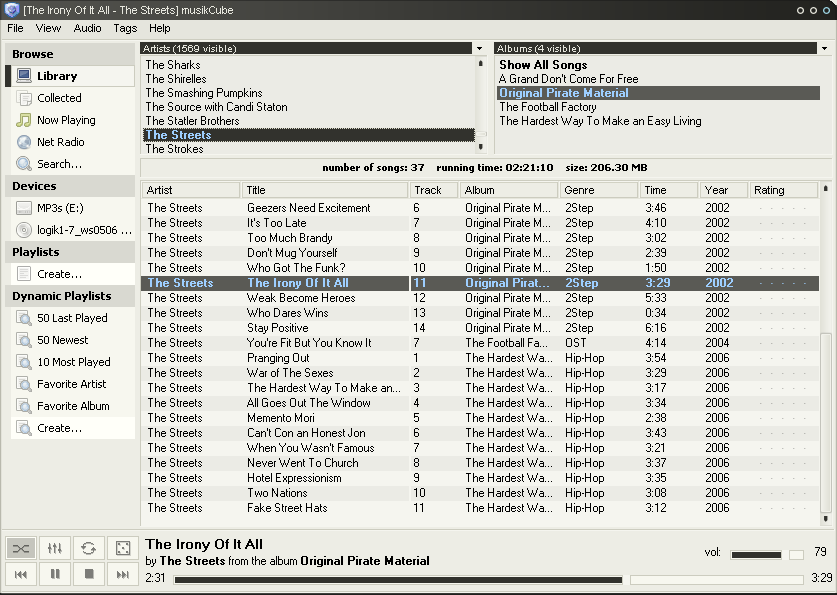Open the Albums pane dropdown arrow
837x595 pixels.
825,49
